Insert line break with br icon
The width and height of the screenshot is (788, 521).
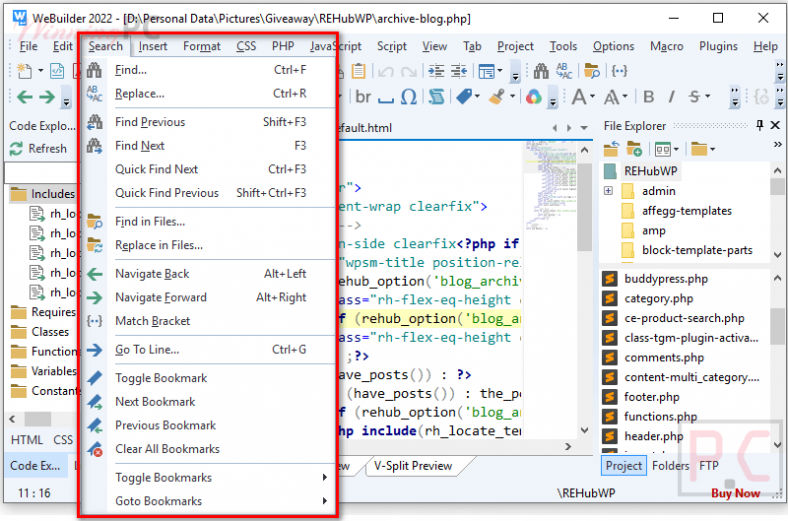(363, 96)
